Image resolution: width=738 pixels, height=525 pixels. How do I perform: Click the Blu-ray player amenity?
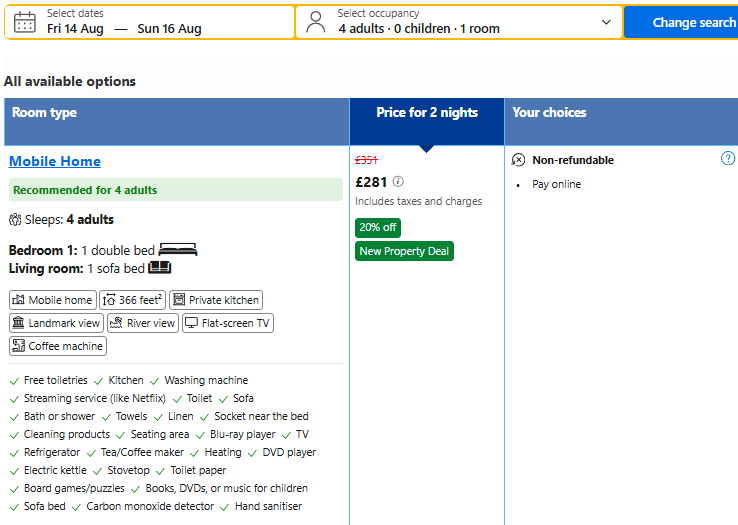point(242,434)
